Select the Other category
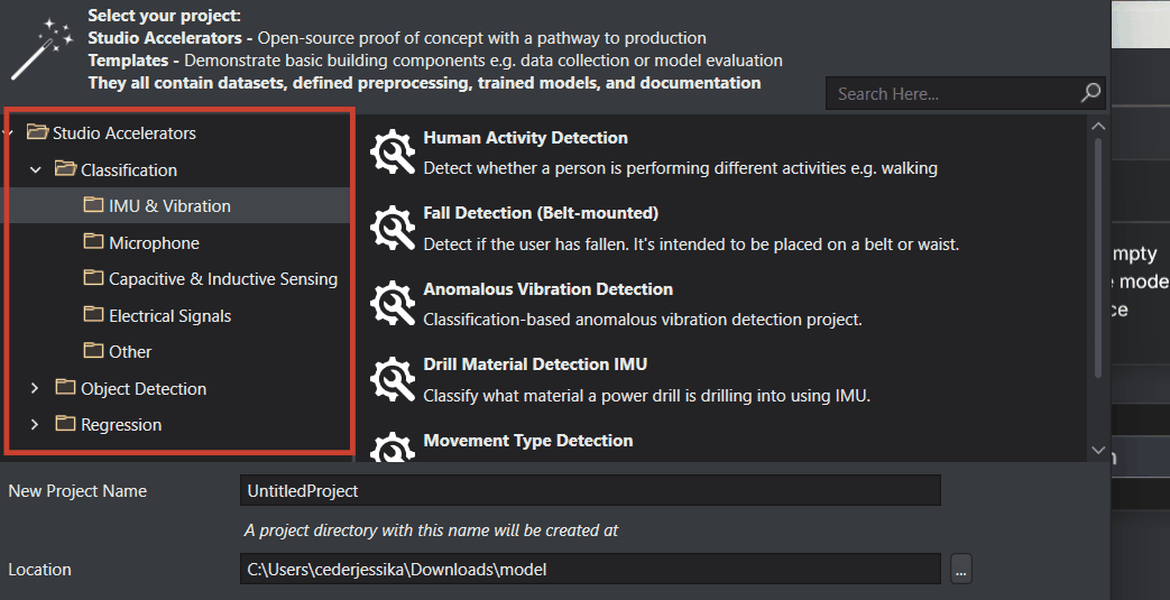This screenshot has height=600, width=1170. click(x=130, y=352)
